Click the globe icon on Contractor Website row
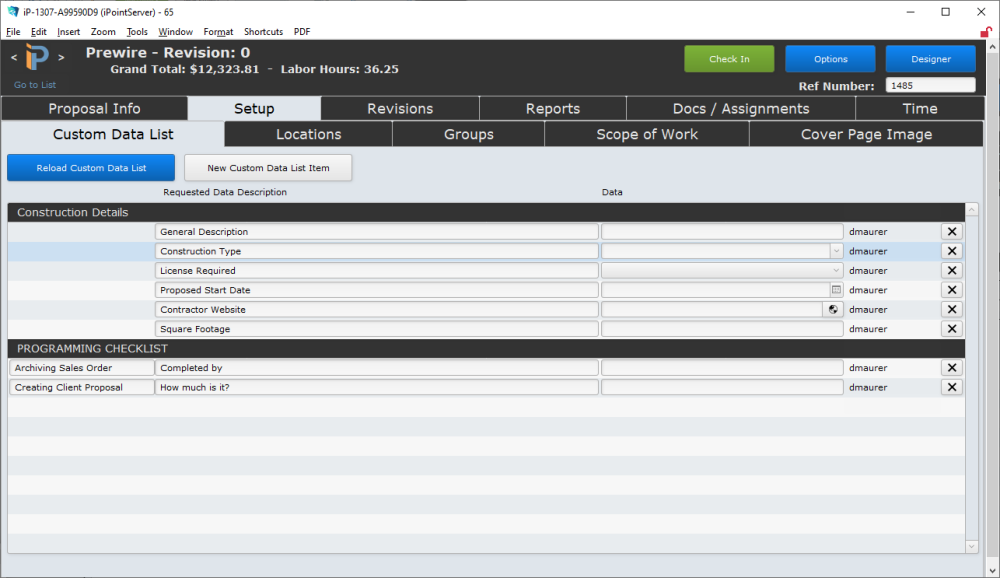The height and width of the screenshot is (578, 1000). (832, 309)
